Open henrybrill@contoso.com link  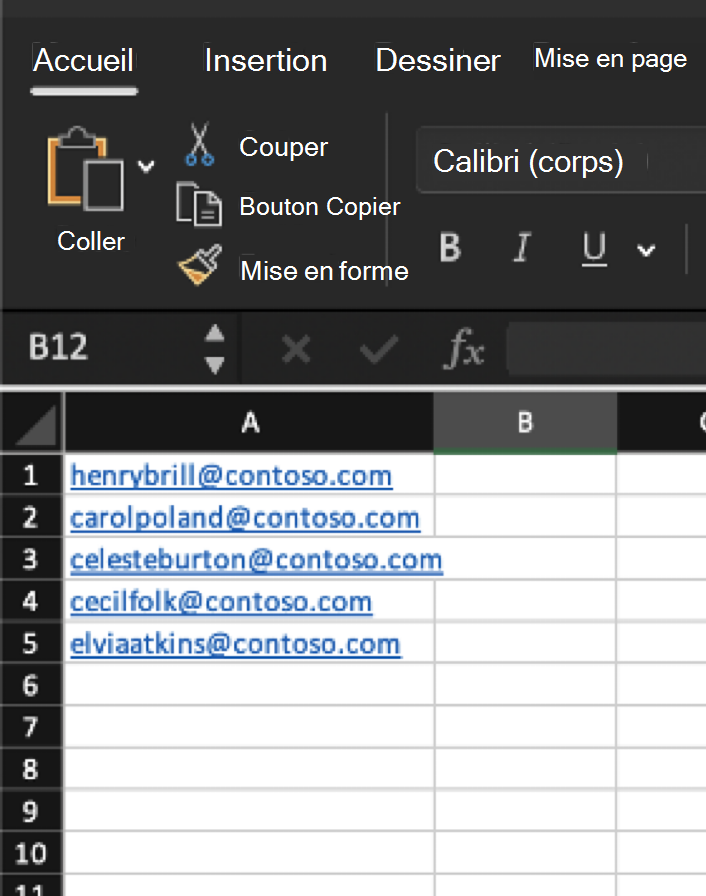tap(231, 475)
